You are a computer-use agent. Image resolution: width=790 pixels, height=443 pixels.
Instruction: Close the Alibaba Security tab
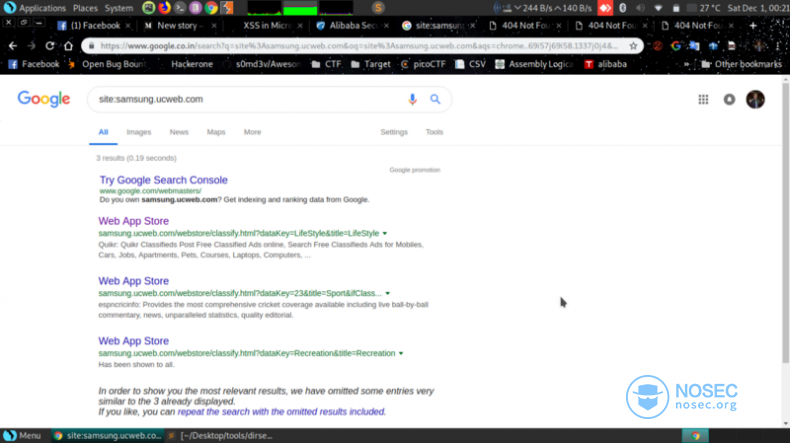pos(386,25)
